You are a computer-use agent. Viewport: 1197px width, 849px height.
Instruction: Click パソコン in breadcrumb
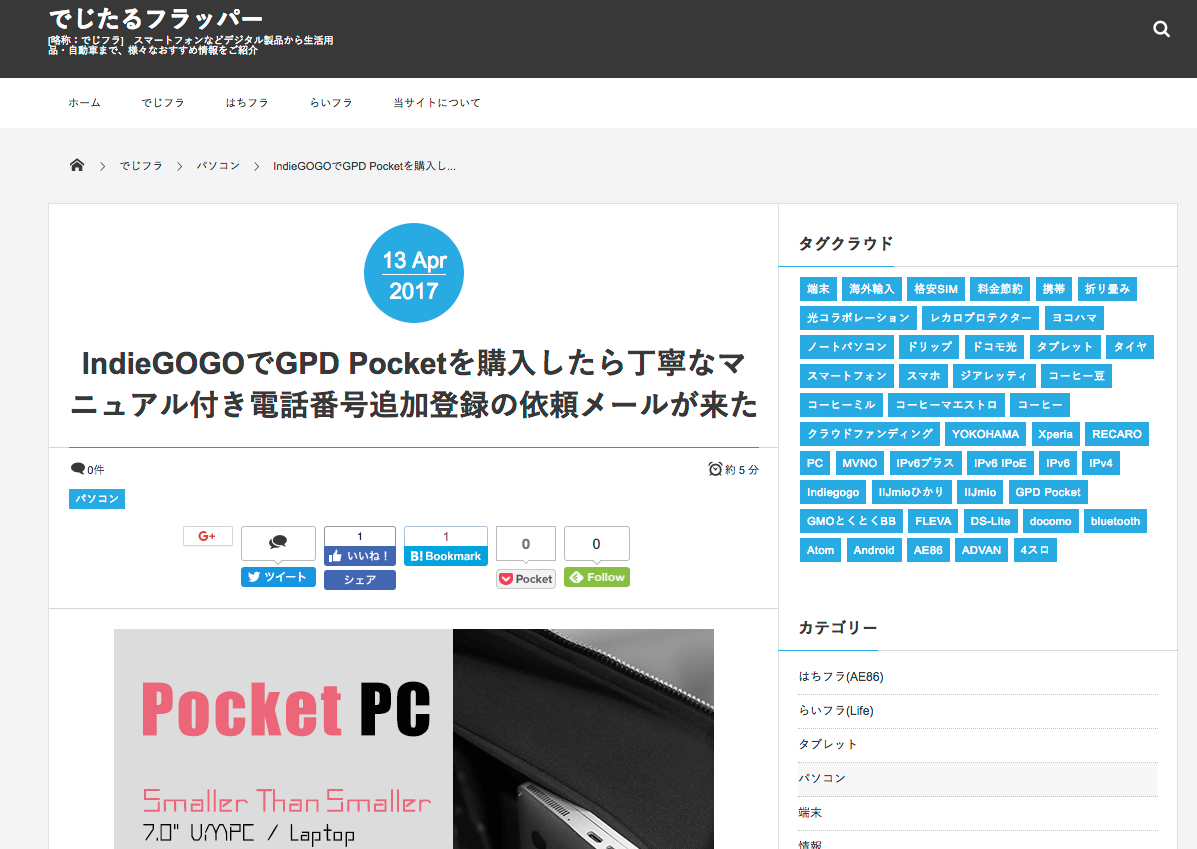coord(218,166)
